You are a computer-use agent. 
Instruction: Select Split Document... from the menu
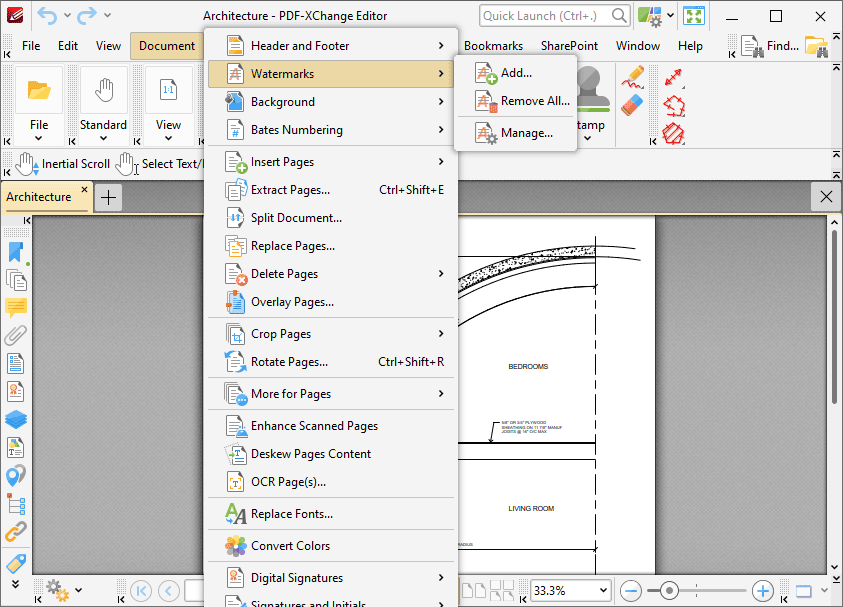click(x=331, y=218)
